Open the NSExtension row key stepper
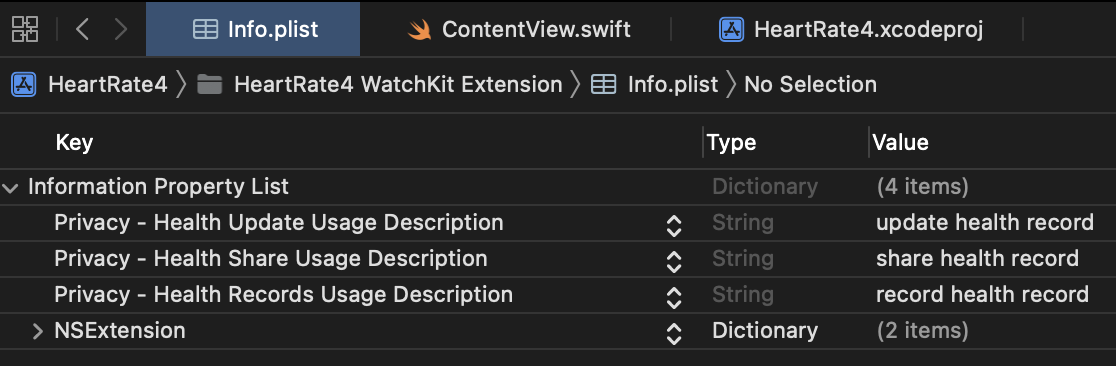 click(x=673, y=333)
